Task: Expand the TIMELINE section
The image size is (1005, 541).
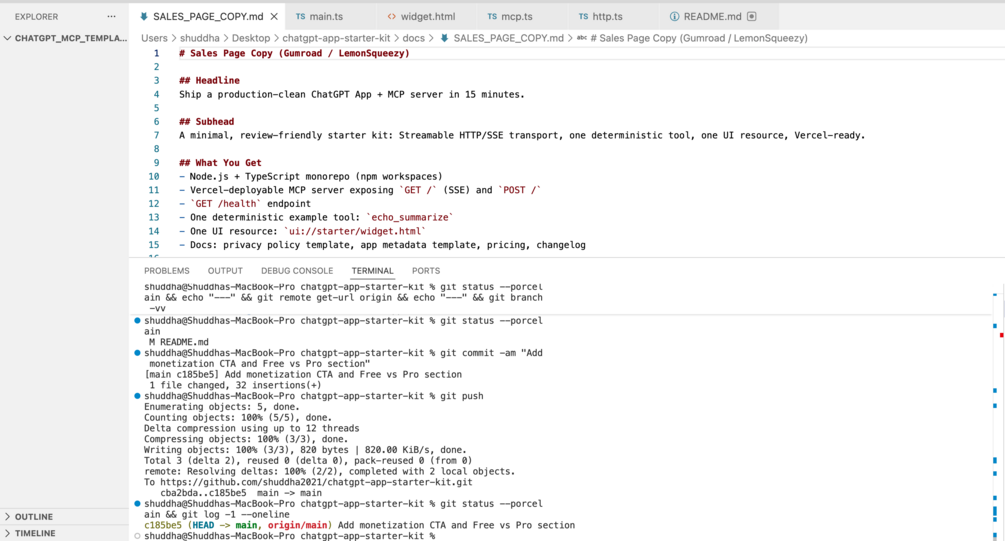Action: point(64,533)
